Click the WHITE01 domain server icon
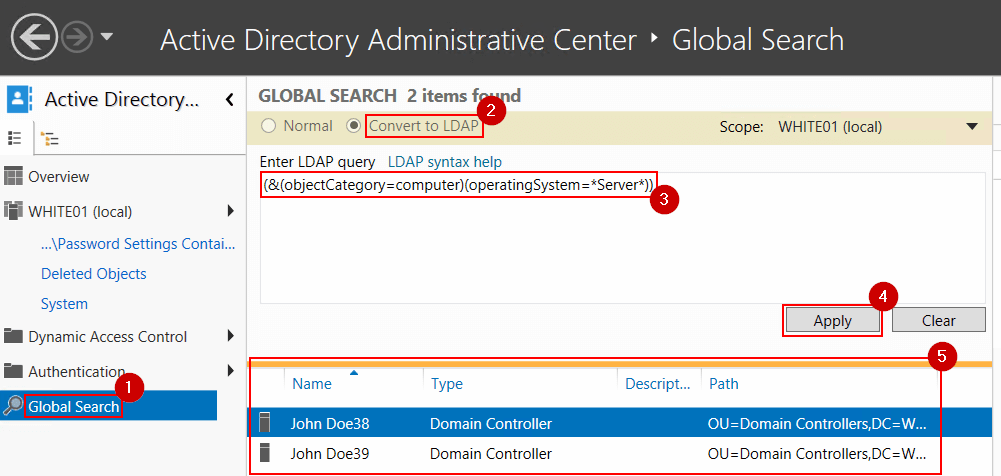This screenshot has width=1001, height=476. pyautogui.click(x=14, y=211)
